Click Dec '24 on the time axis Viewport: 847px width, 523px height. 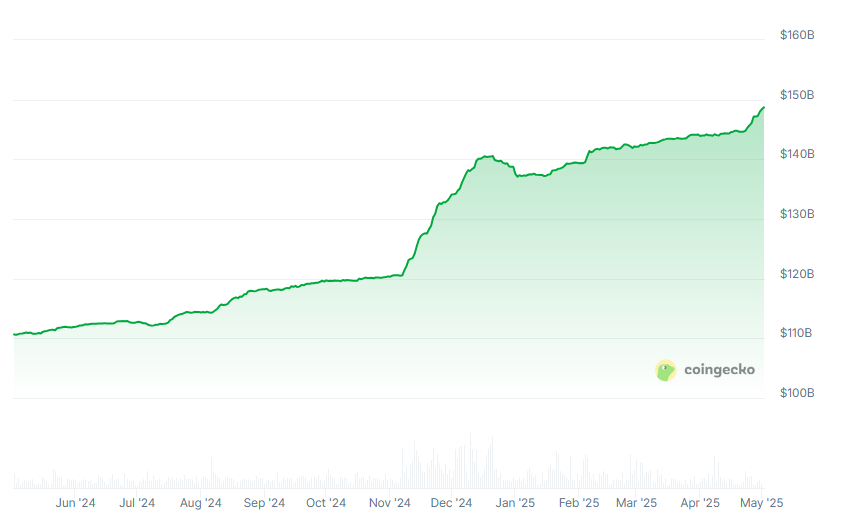pyautogui.click(x=452, y=503)
